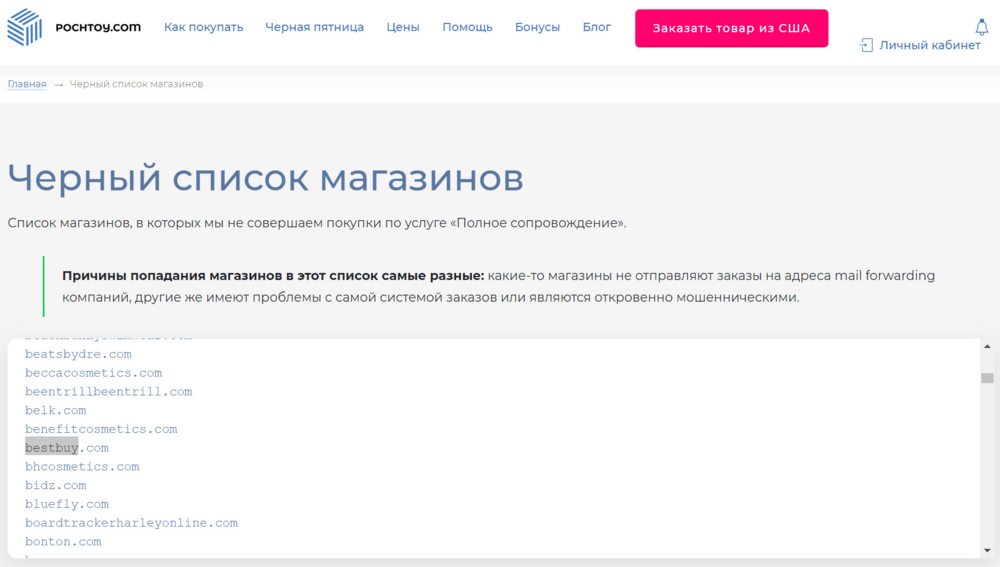
Task: Open the pochtoy.com home wordmark
Action: [x=98, y=27]
